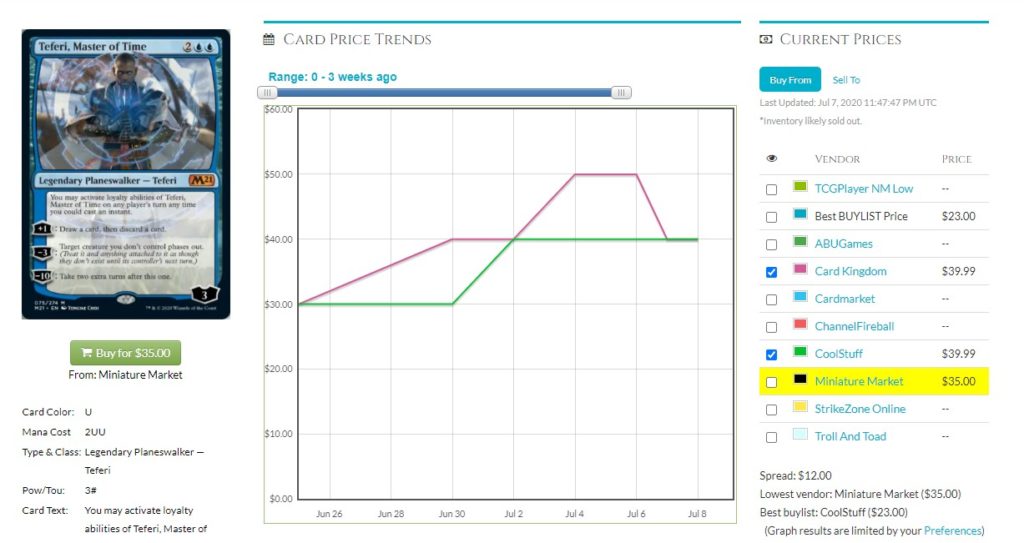Click the StrikeZone Online yellow swatch
The image size is (1024, 543).
pos(800,406)
